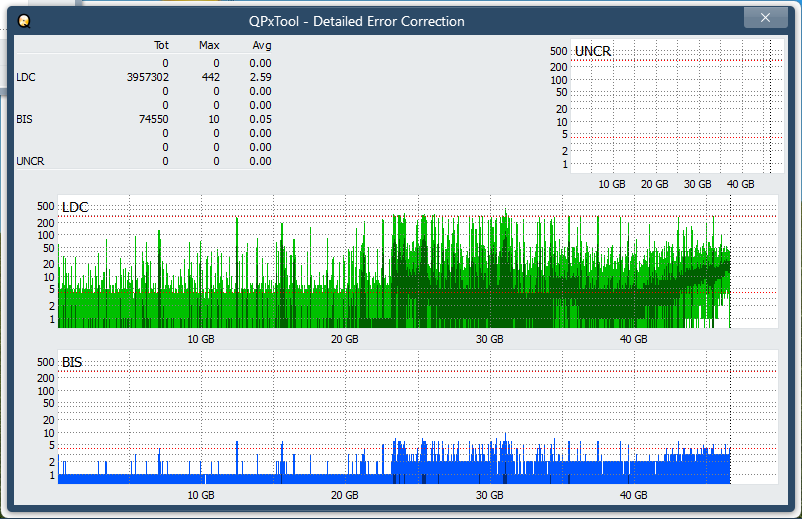
Task: Click the Max column header
Action: pyautogui.click(x=209, y=45)
